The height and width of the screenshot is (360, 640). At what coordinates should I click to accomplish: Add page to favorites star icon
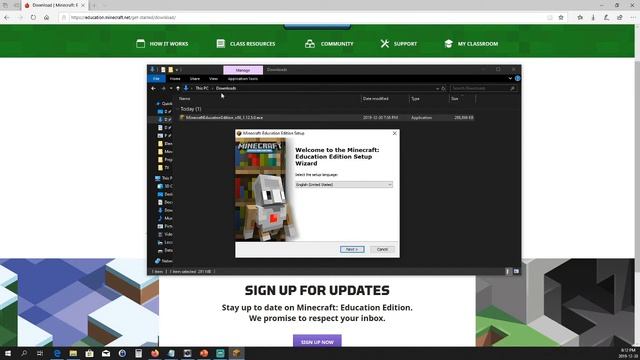click(x=561, y=18)
